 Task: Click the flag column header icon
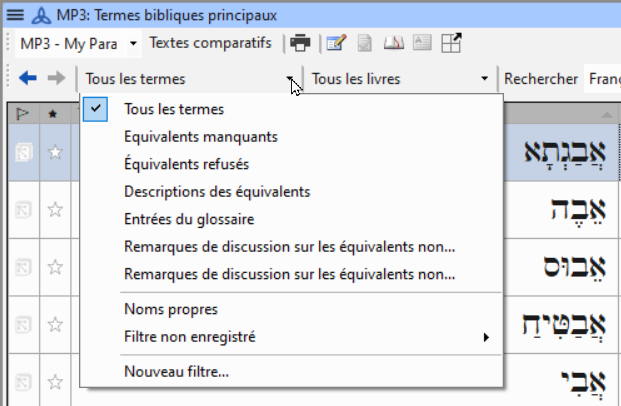coord(23,114)
